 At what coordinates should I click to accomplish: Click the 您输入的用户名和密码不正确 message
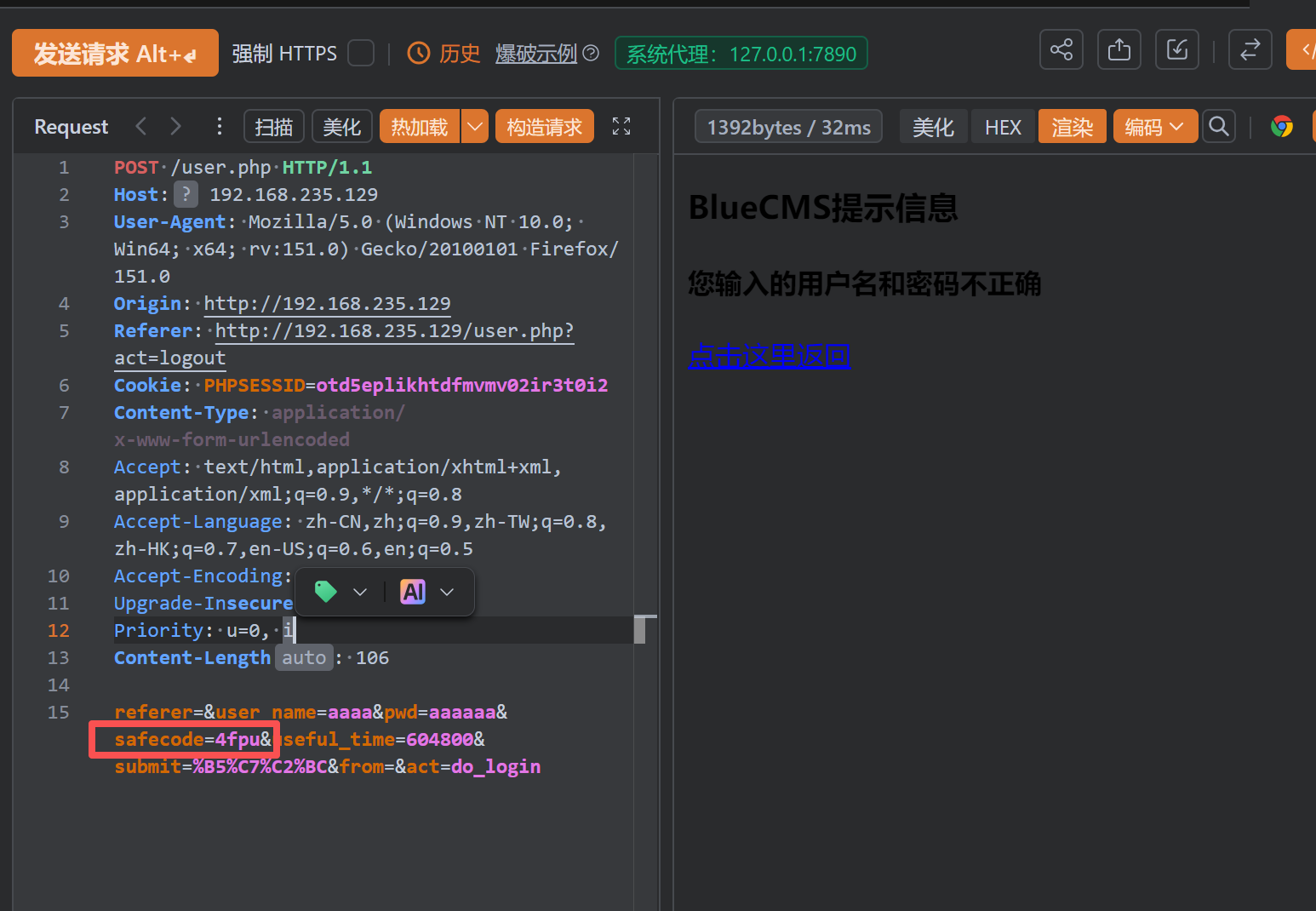click(x=865, y=284)
